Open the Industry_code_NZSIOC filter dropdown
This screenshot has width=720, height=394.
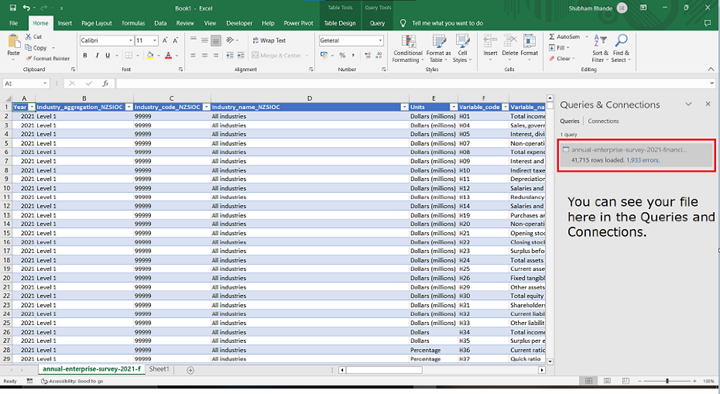206,107
